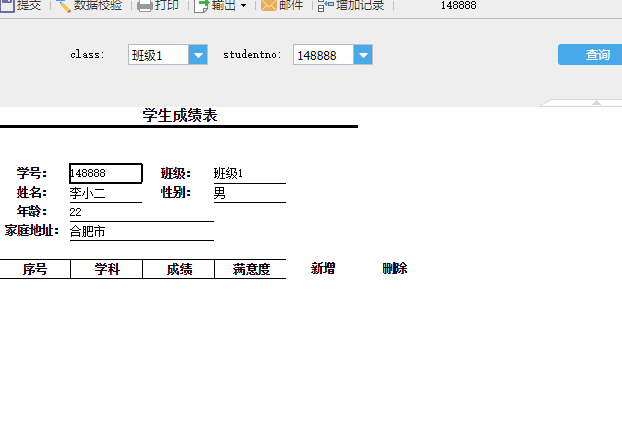
Task: Click 增加记录 add record icon
Action: pos(326,6)
